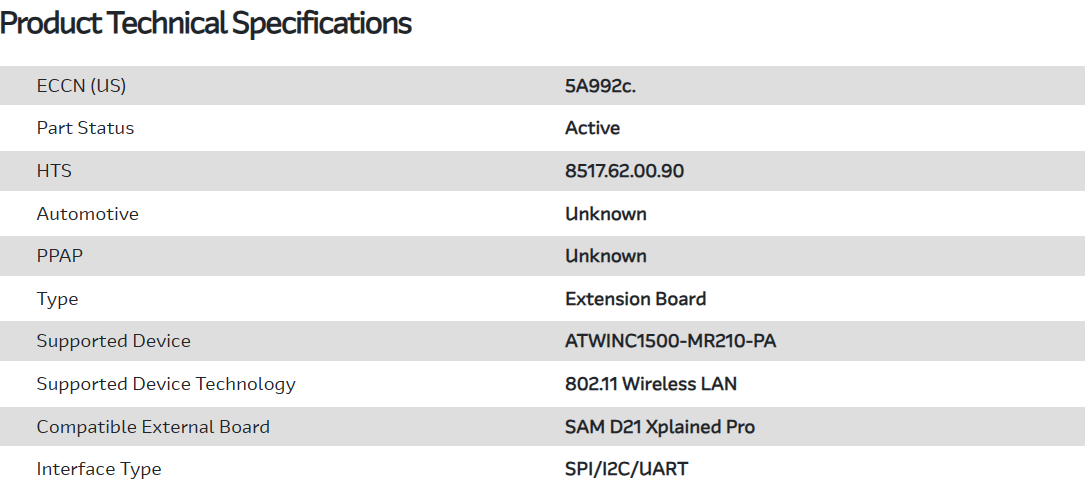
Task: Click the Supported Device Technology label
Action: click(x=166, y=384)
